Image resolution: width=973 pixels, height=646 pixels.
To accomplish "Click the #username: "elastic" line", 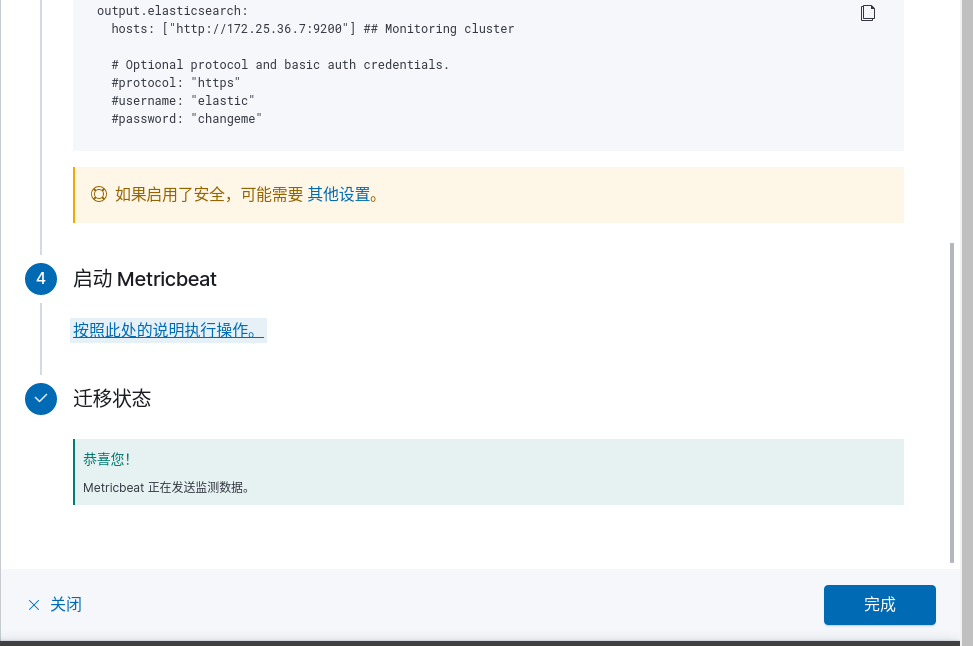I will tap(182, 101).
